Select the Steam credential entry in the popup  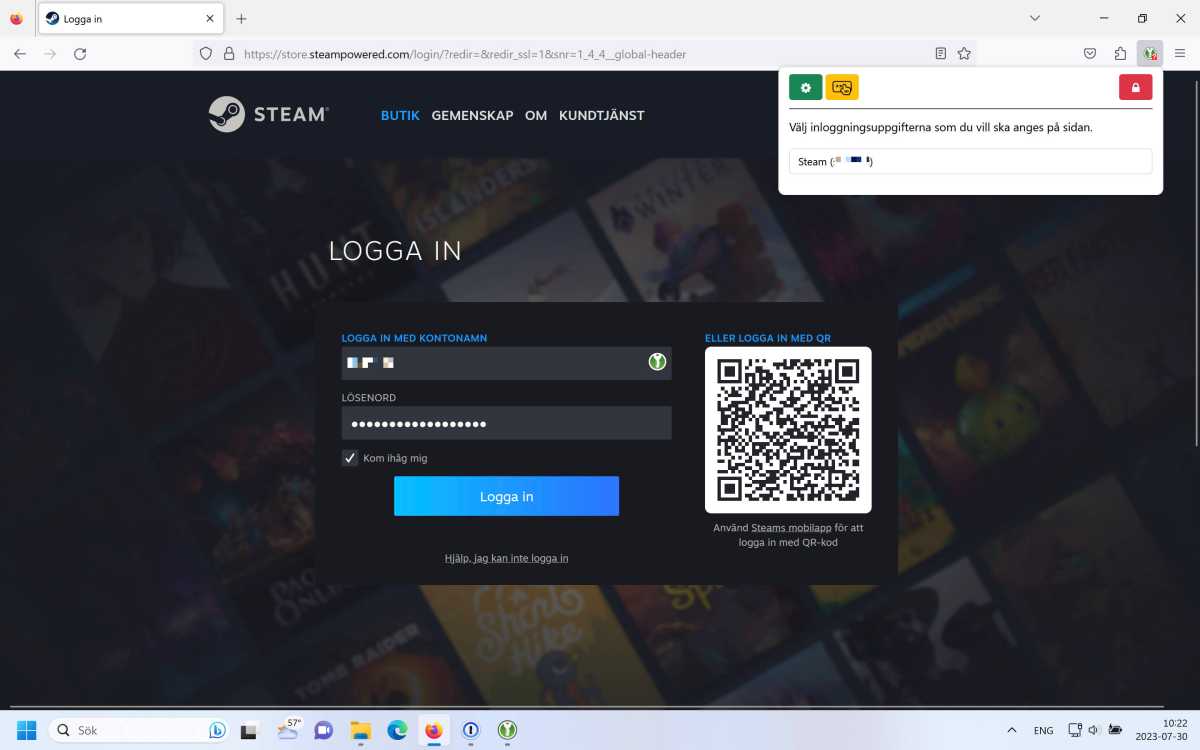pos(970,161)
